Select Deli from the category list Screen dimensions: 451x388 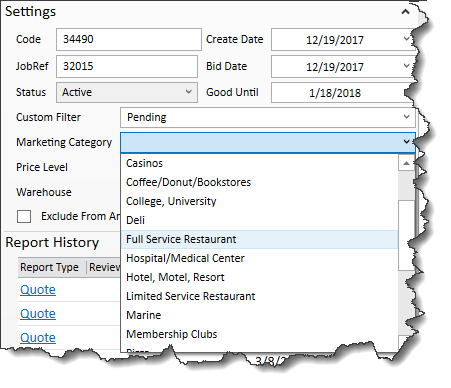[x=259, y=220]
